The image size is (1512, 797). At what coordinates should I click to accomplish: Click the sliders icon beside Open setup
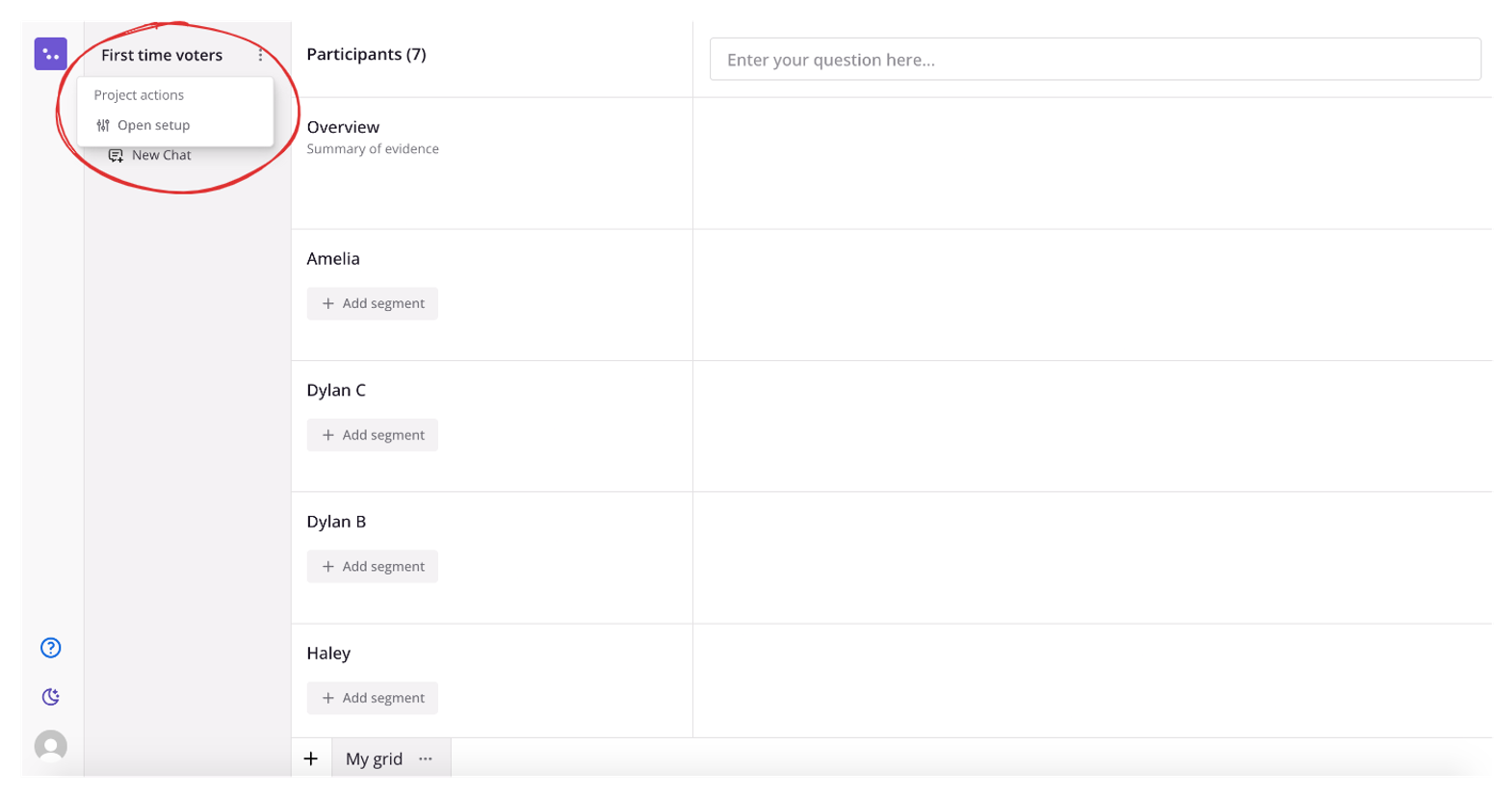[x=103, y=125]
